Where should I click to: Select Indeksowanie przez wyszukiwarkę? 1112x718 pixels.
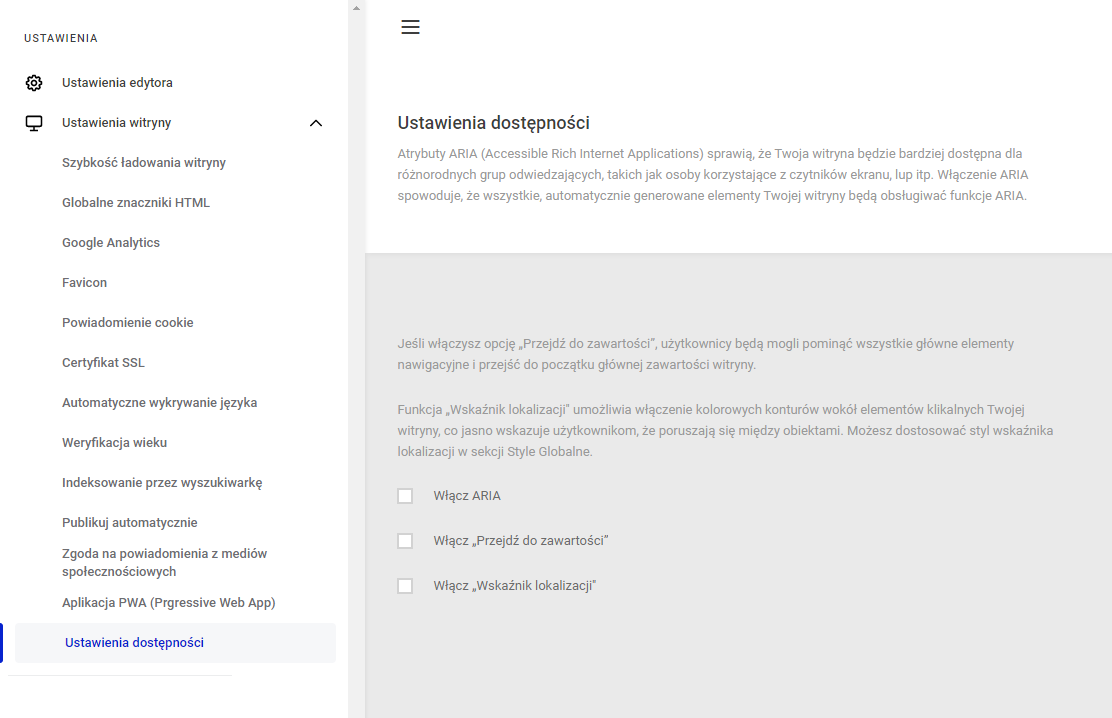pos(162,482)
